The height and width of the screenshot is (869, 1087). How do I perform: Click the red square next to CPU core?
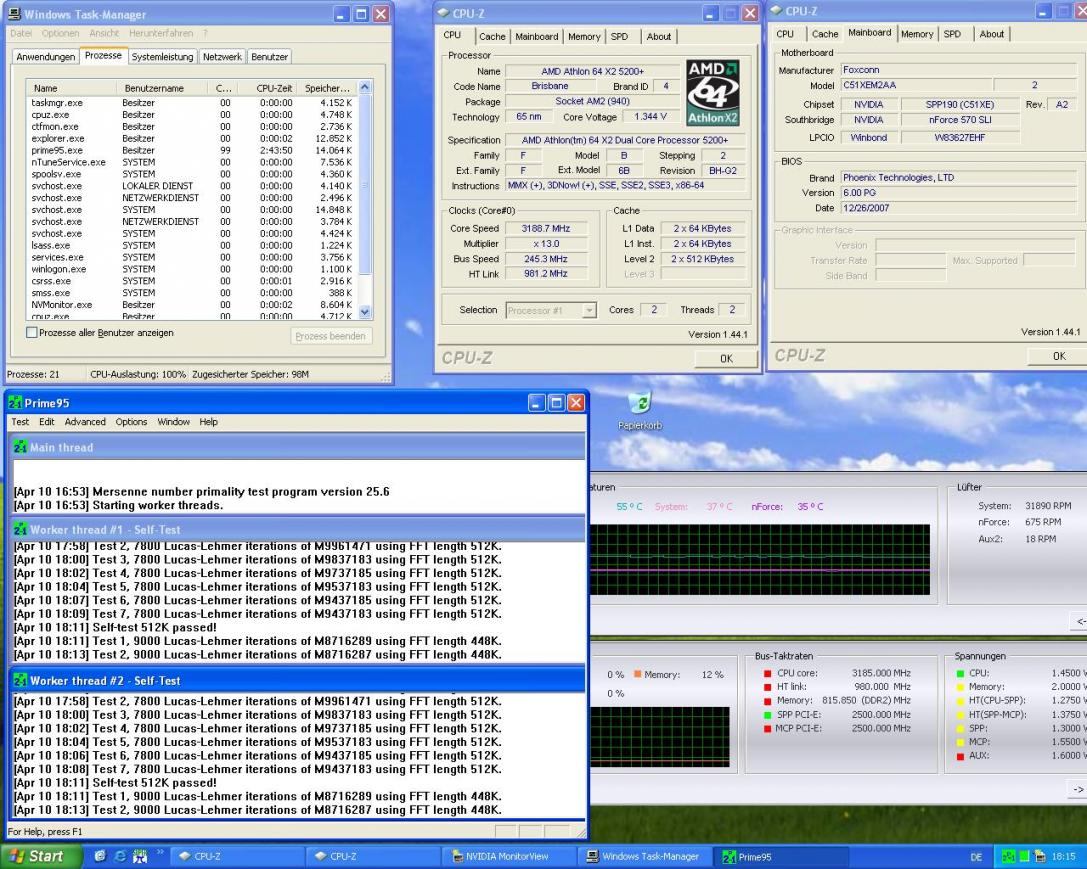767,673
